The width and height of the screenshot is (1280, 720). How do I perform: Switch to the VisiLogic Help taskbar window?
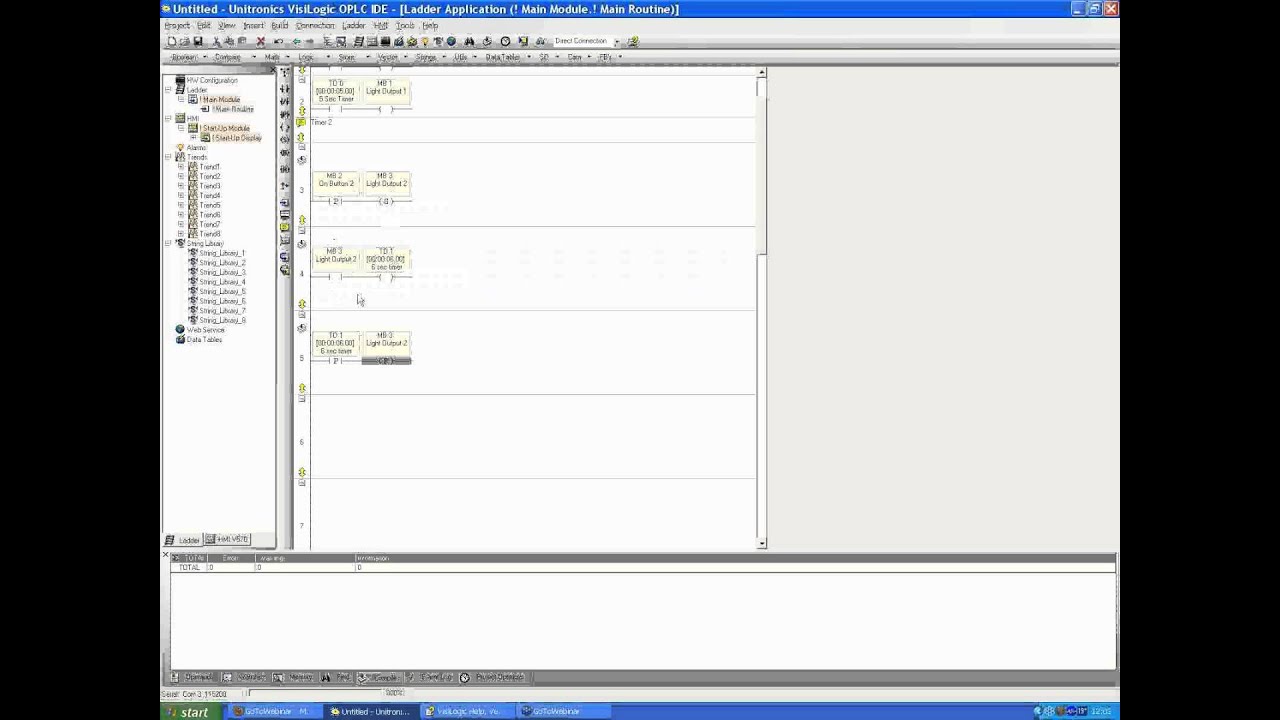469,711
